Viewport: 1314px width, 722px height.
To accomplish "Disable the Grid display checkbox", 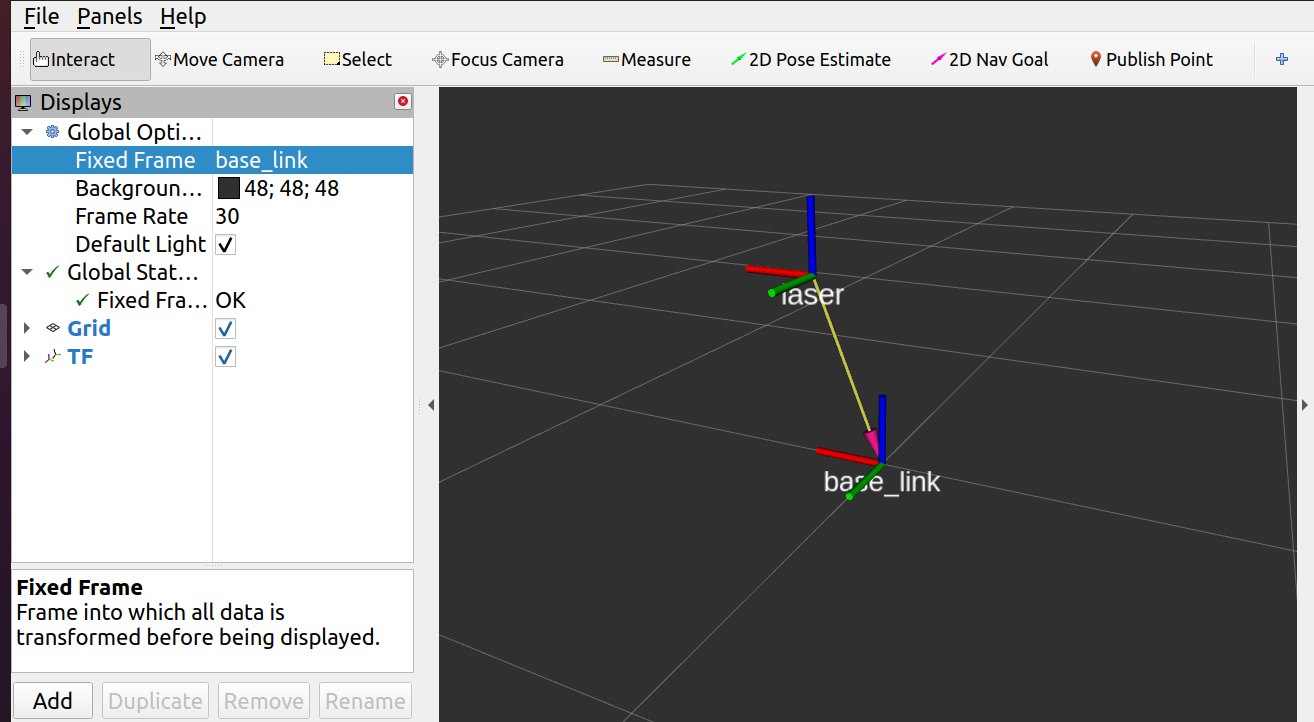I will tap(226, 329).
